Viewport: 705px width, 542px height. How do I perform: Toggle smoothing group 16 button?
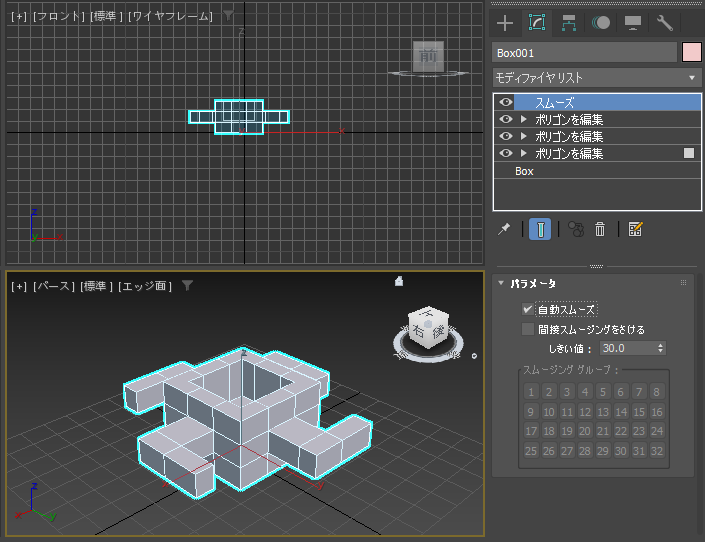tap(657, 412)
